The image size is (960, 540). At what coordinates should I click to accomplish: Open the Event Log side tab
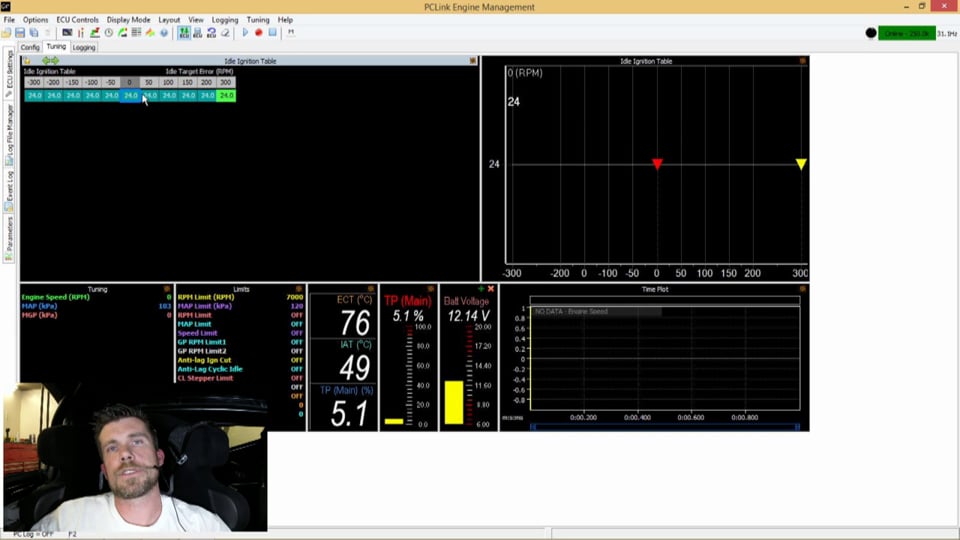click(9, 190)
